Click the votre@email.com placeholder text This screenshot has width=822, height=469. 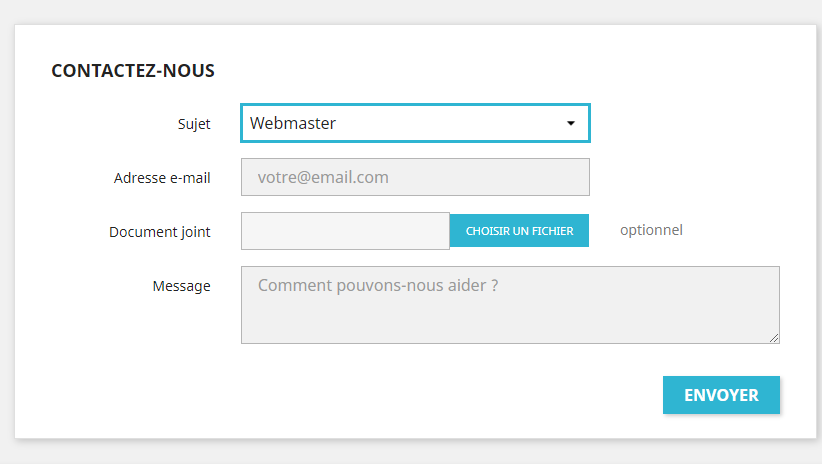tap(323, 177)
